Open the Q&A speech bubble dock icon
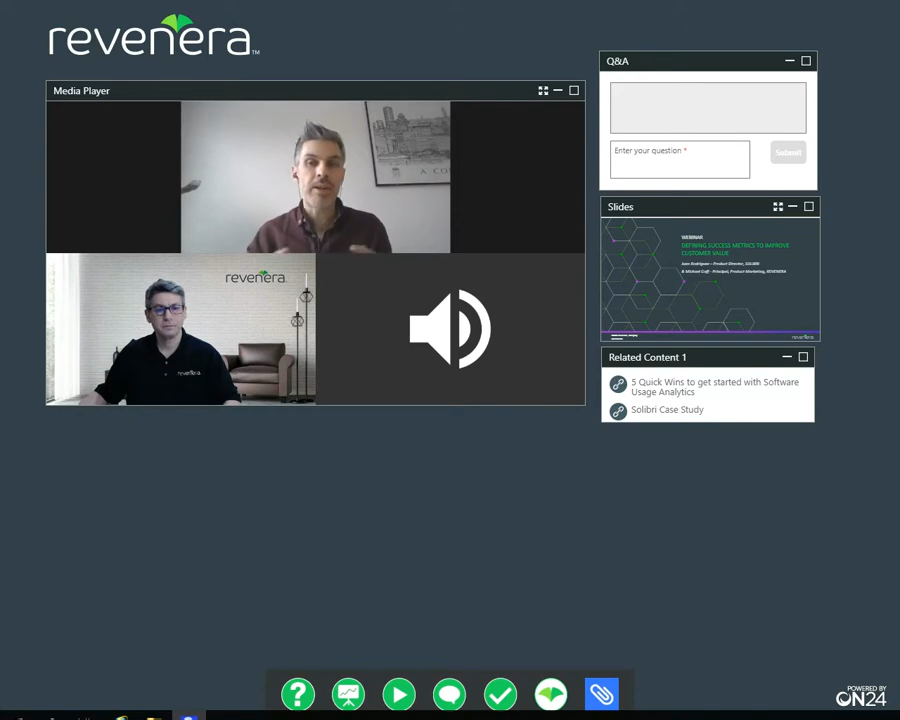The image size is (900, 720). (450, 694)
